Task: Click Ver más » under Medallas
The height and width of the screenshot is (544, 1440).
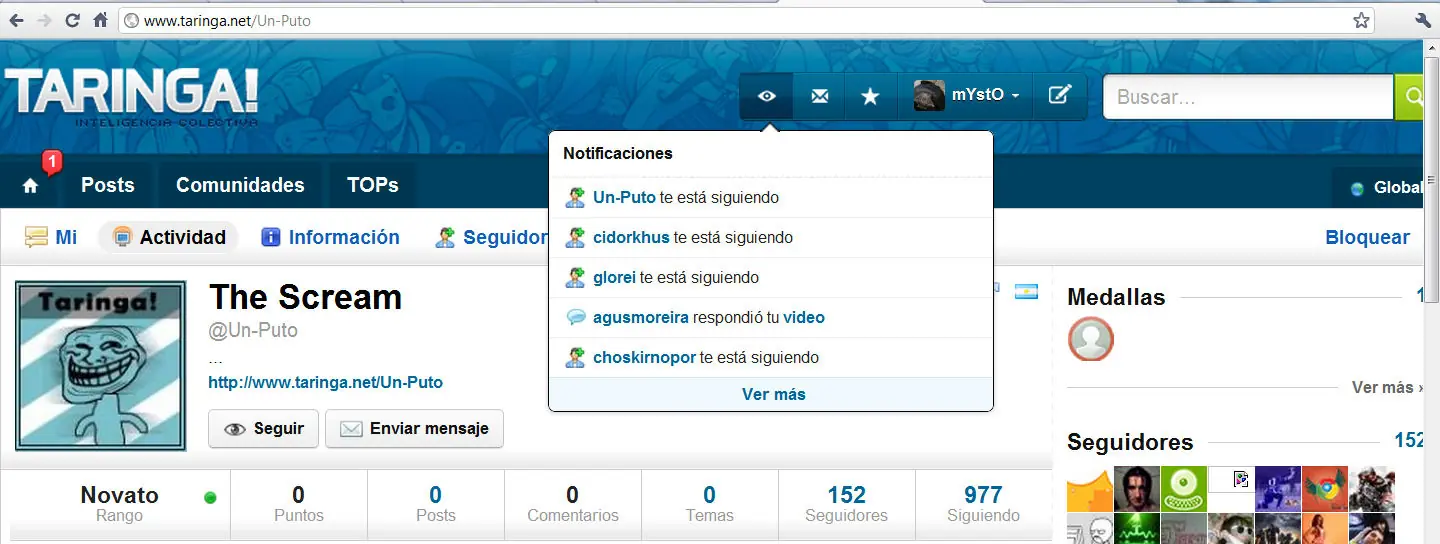Action: 1388,387
